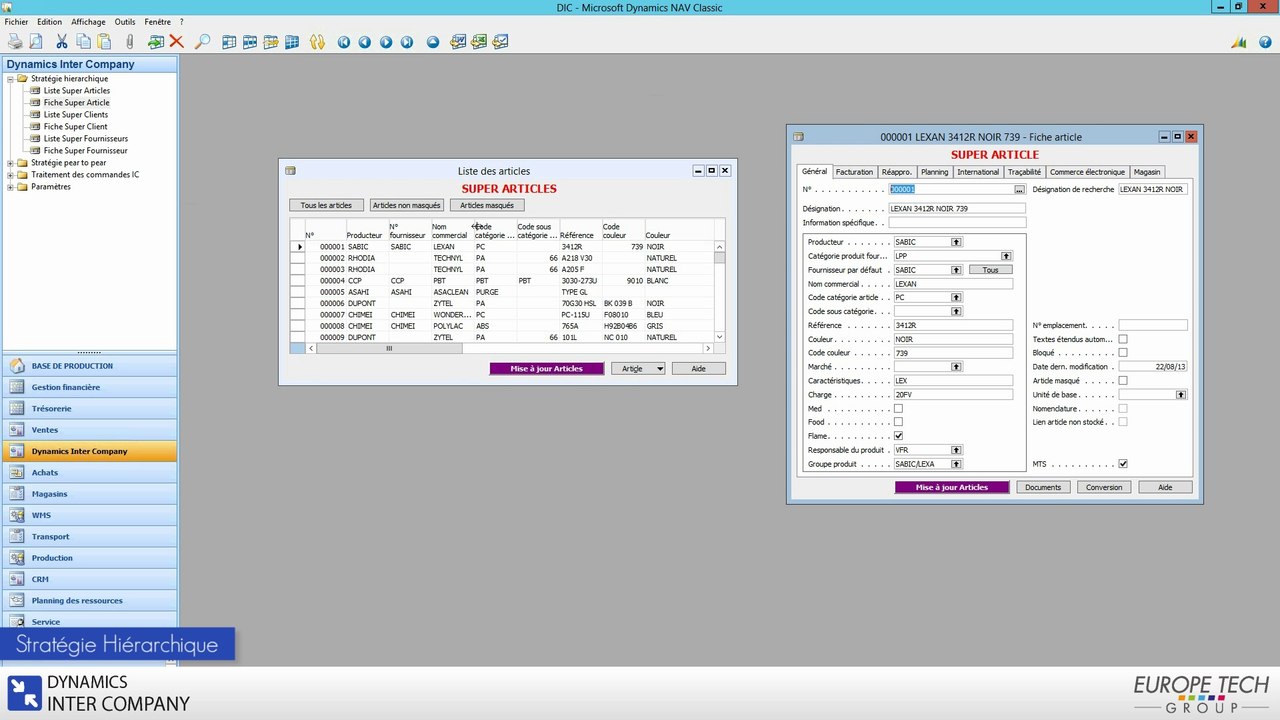Open the Affichage menu
This screenshot has width=1280, height=720.
(88, 21)
